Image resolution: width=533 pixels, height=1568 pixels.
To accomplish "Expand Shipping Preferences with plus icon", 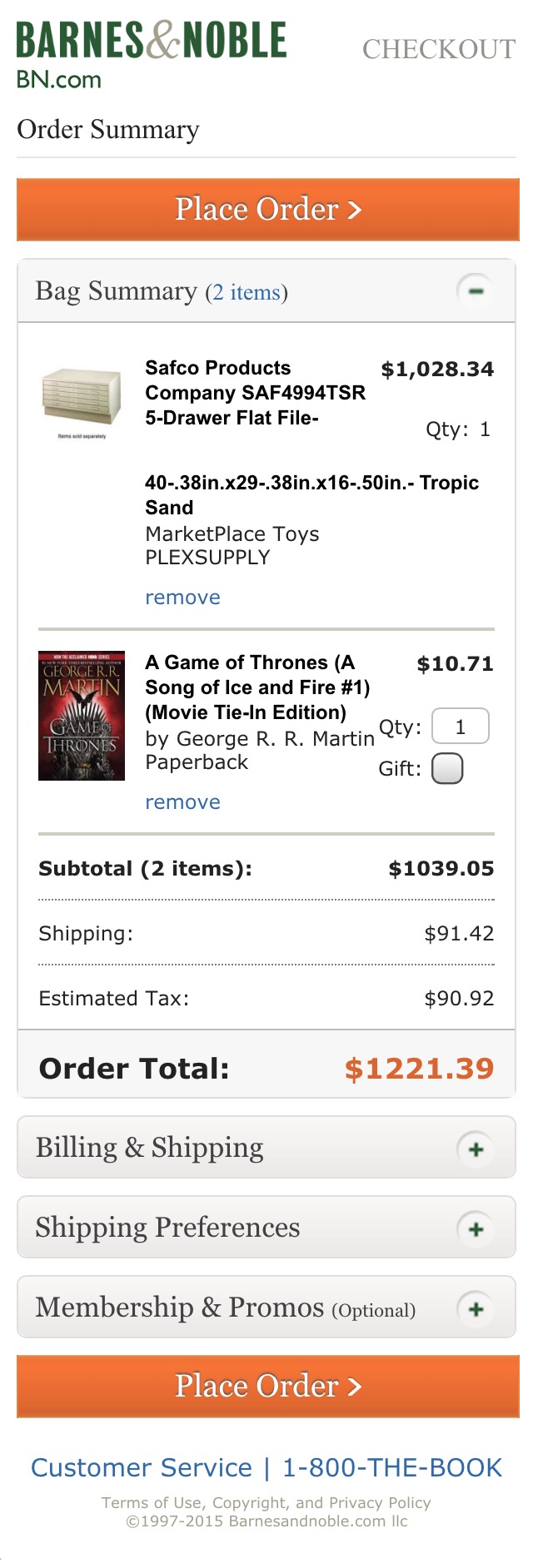I will (x=476, y=1229).
